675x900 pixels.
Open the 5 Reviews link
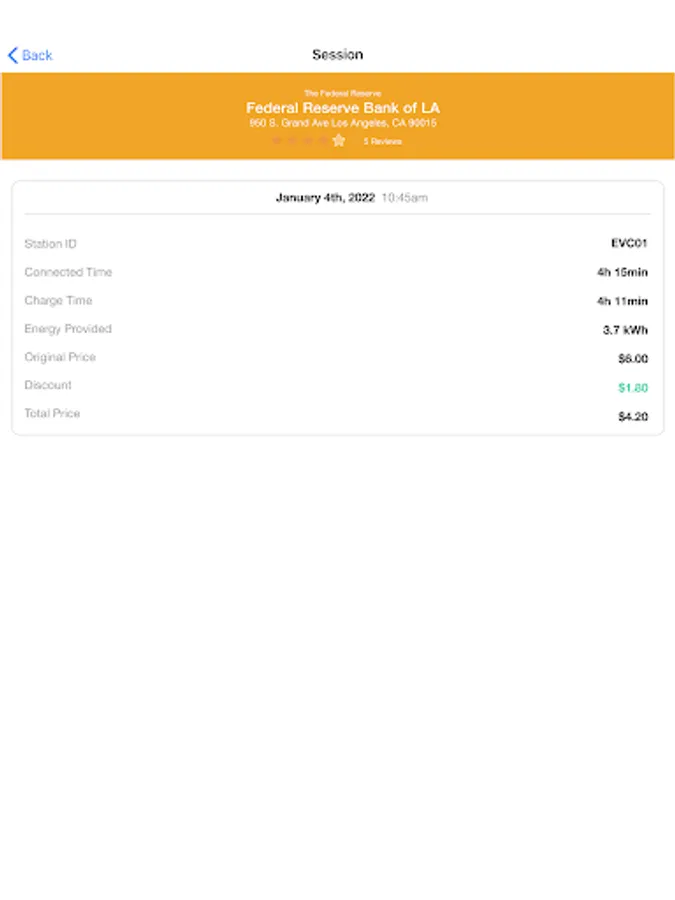(x=382, y=142)
